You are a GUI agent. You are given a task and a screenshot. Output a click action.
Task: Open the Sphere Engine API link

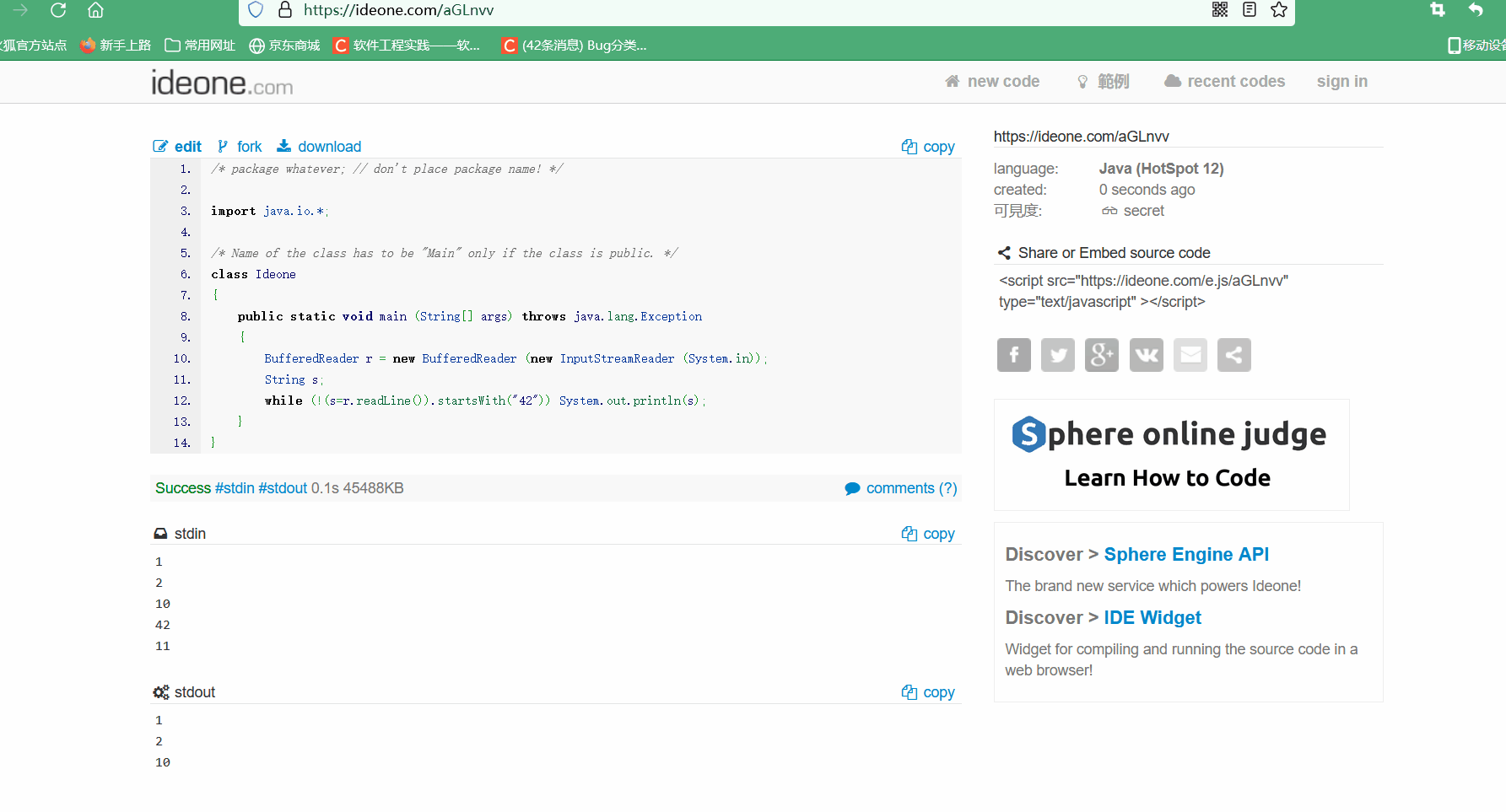1186,555
